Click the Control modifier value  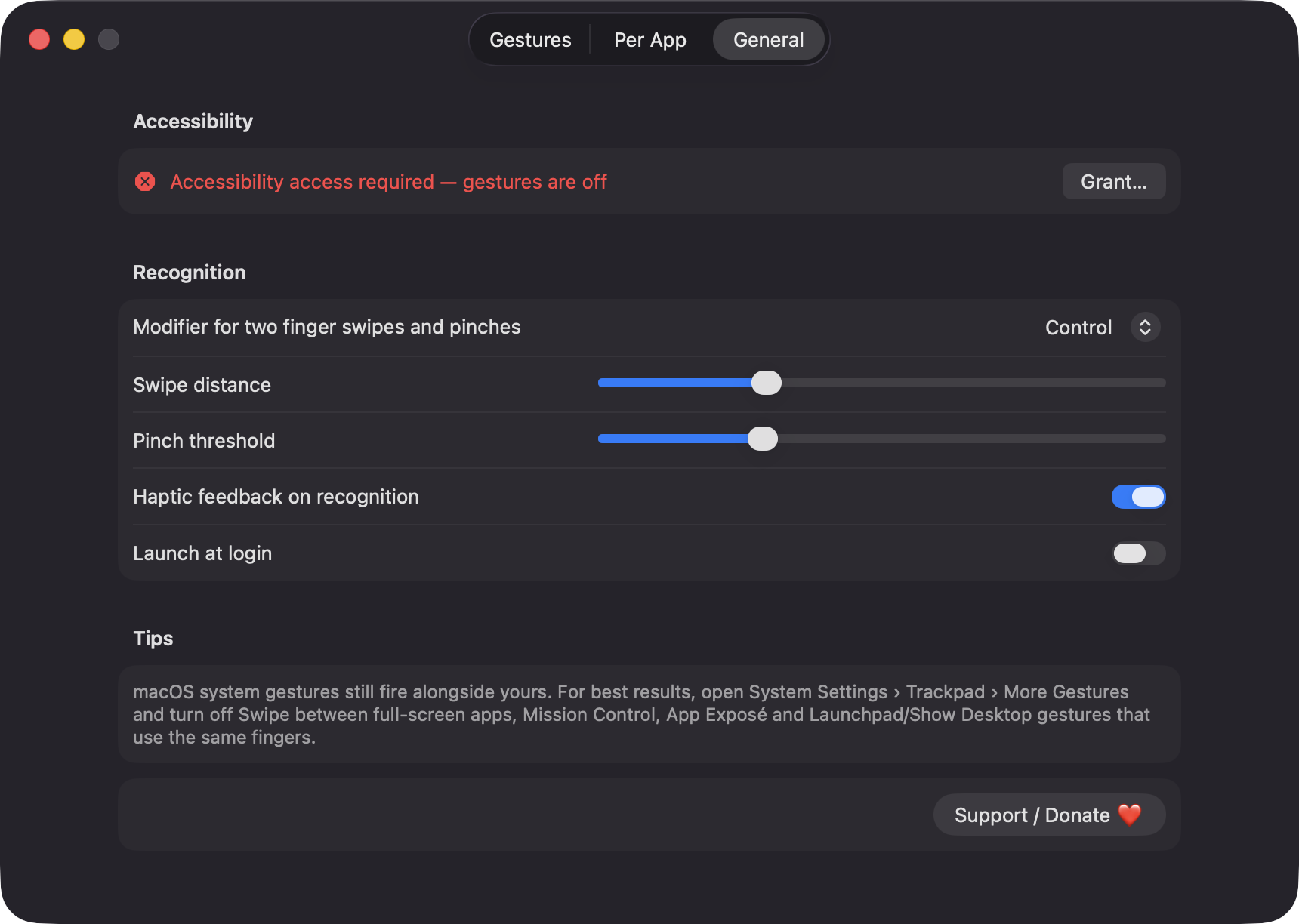pyautogui.click(x=1078, y=328)
